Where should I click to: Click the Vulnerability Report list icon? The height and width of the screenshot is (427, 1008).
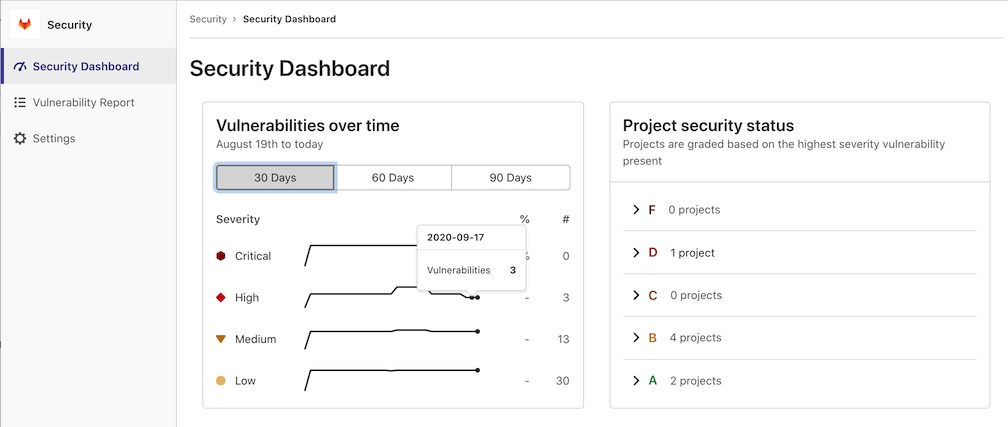point(20,103)
